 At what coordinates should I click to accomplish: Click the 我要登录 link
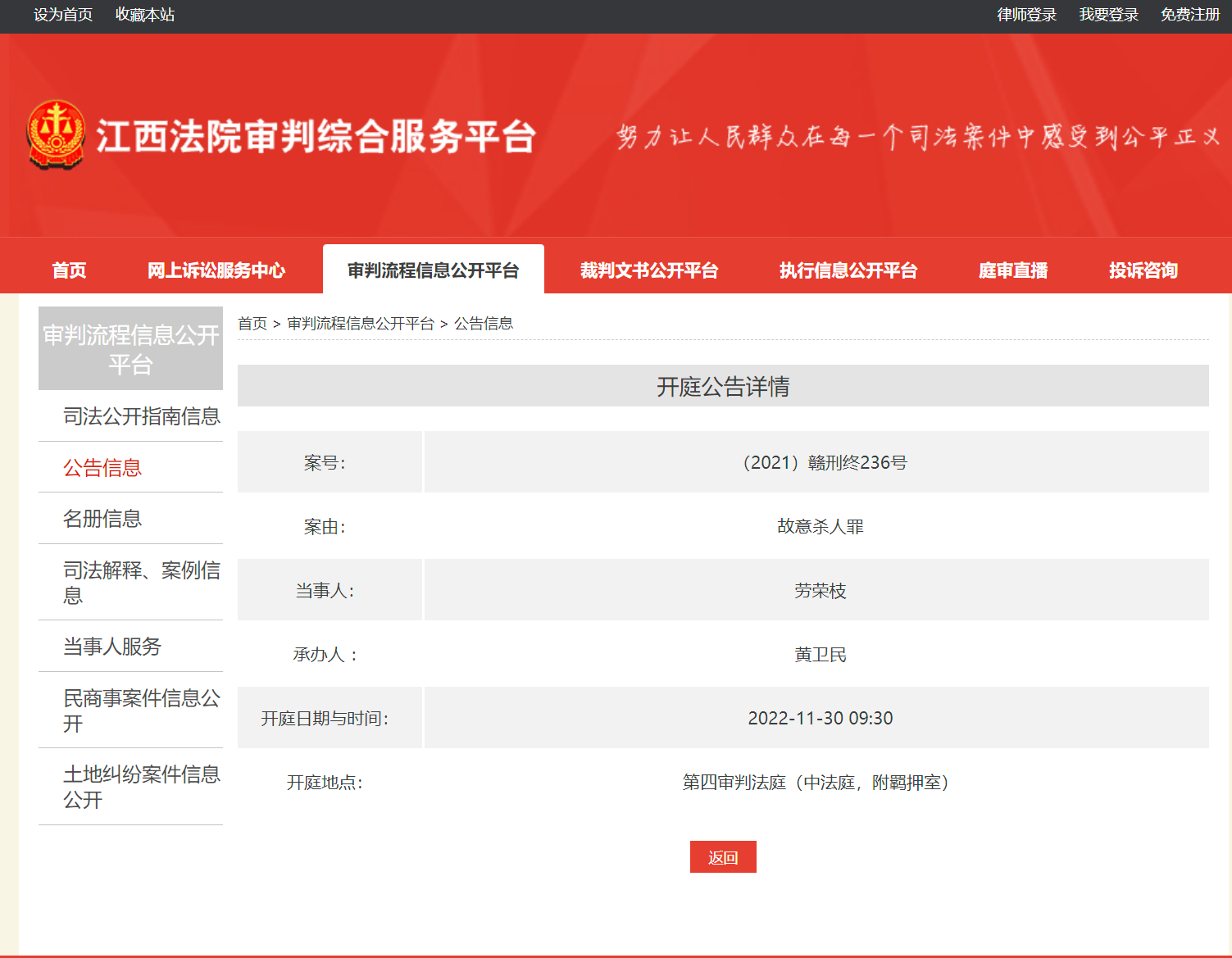[1108, 15]
